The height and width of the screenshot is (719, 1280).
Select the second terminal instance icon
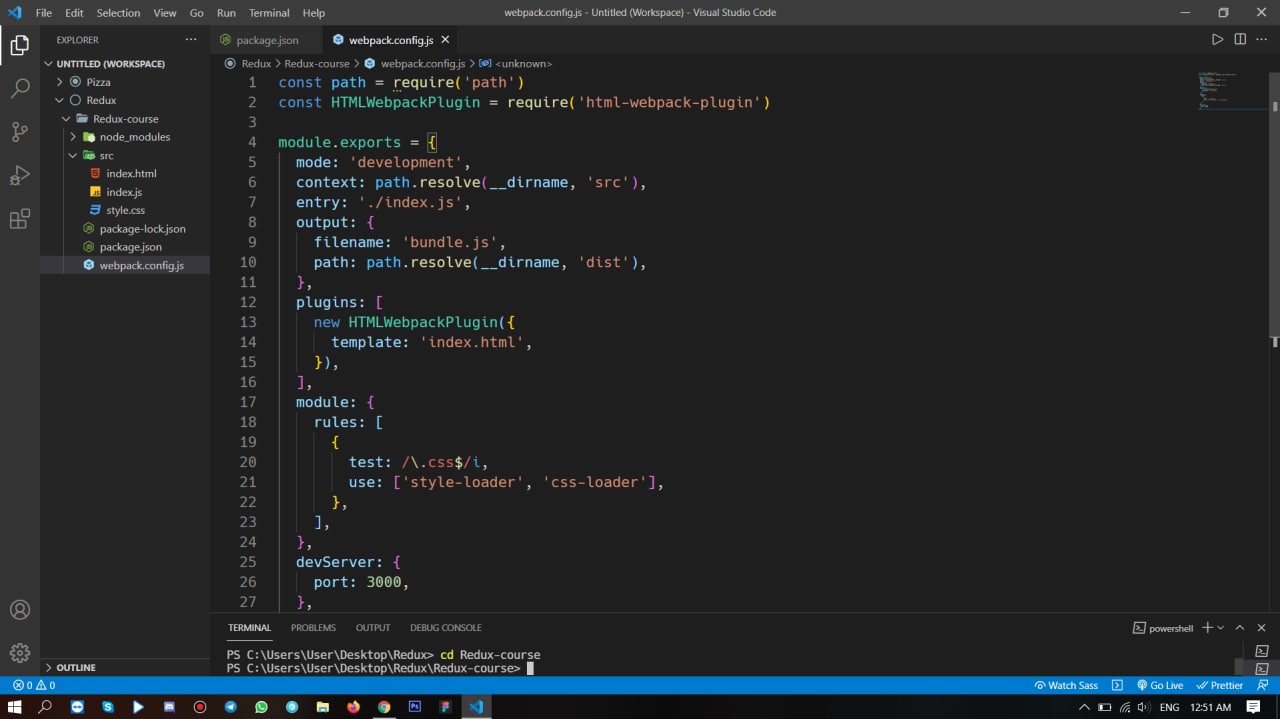(1262, 668)
